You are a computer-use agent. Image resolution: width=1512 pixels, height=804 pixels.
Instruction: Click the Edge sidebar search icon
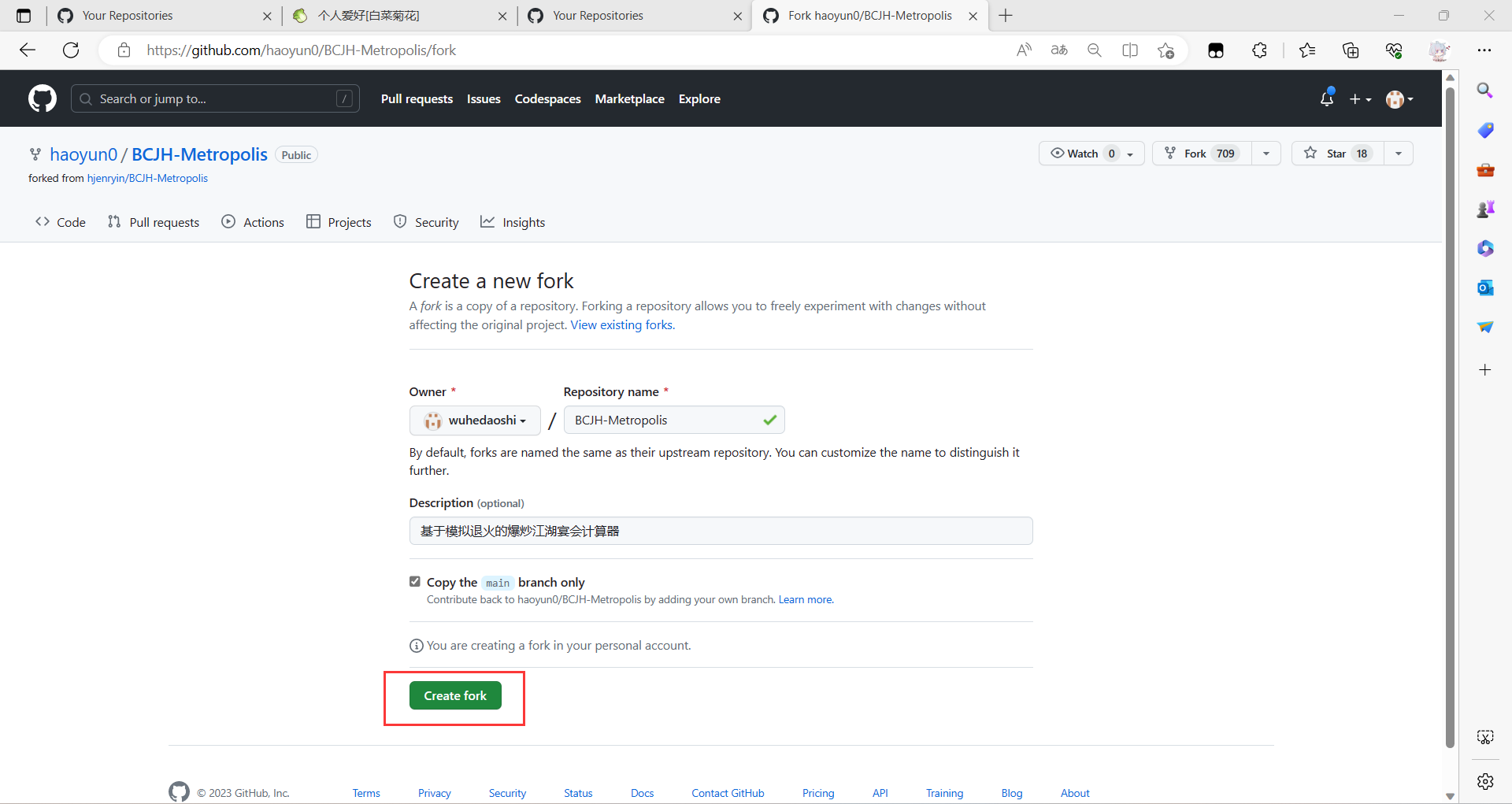tap(1485, 91)
